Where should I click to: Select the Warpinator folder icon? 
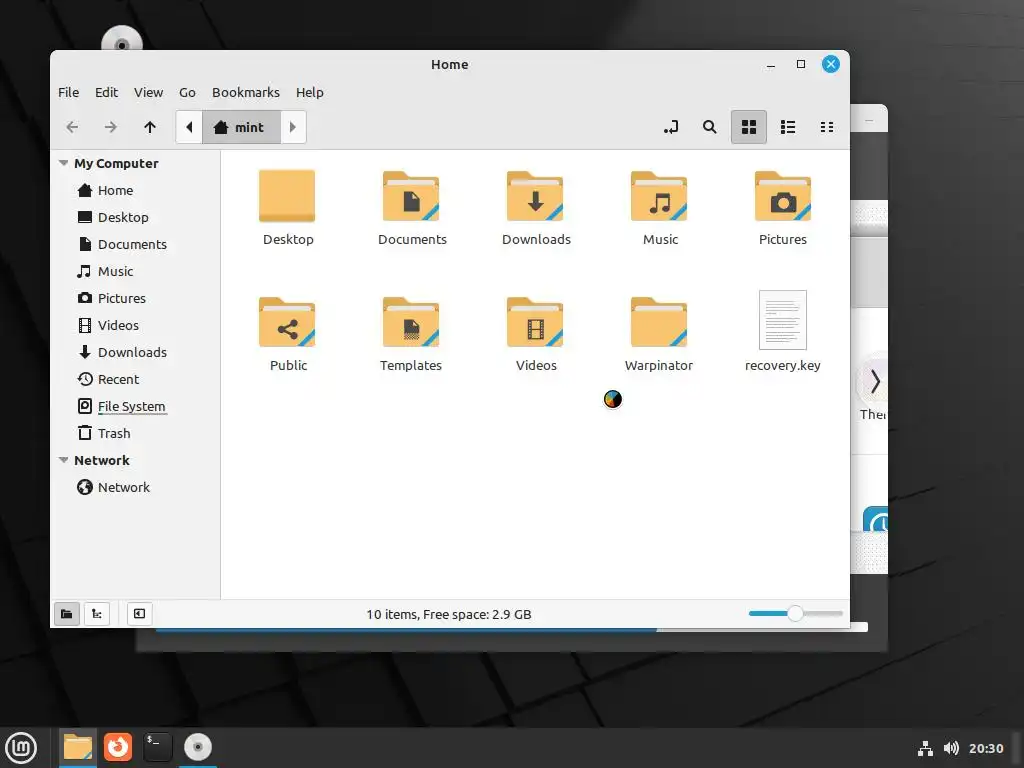660,322
